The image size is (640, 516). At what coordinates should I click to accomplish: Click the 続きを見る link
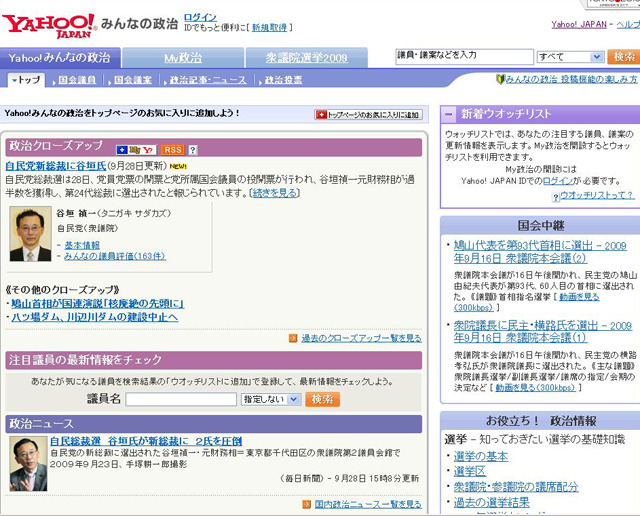click(x=275, y=193)
